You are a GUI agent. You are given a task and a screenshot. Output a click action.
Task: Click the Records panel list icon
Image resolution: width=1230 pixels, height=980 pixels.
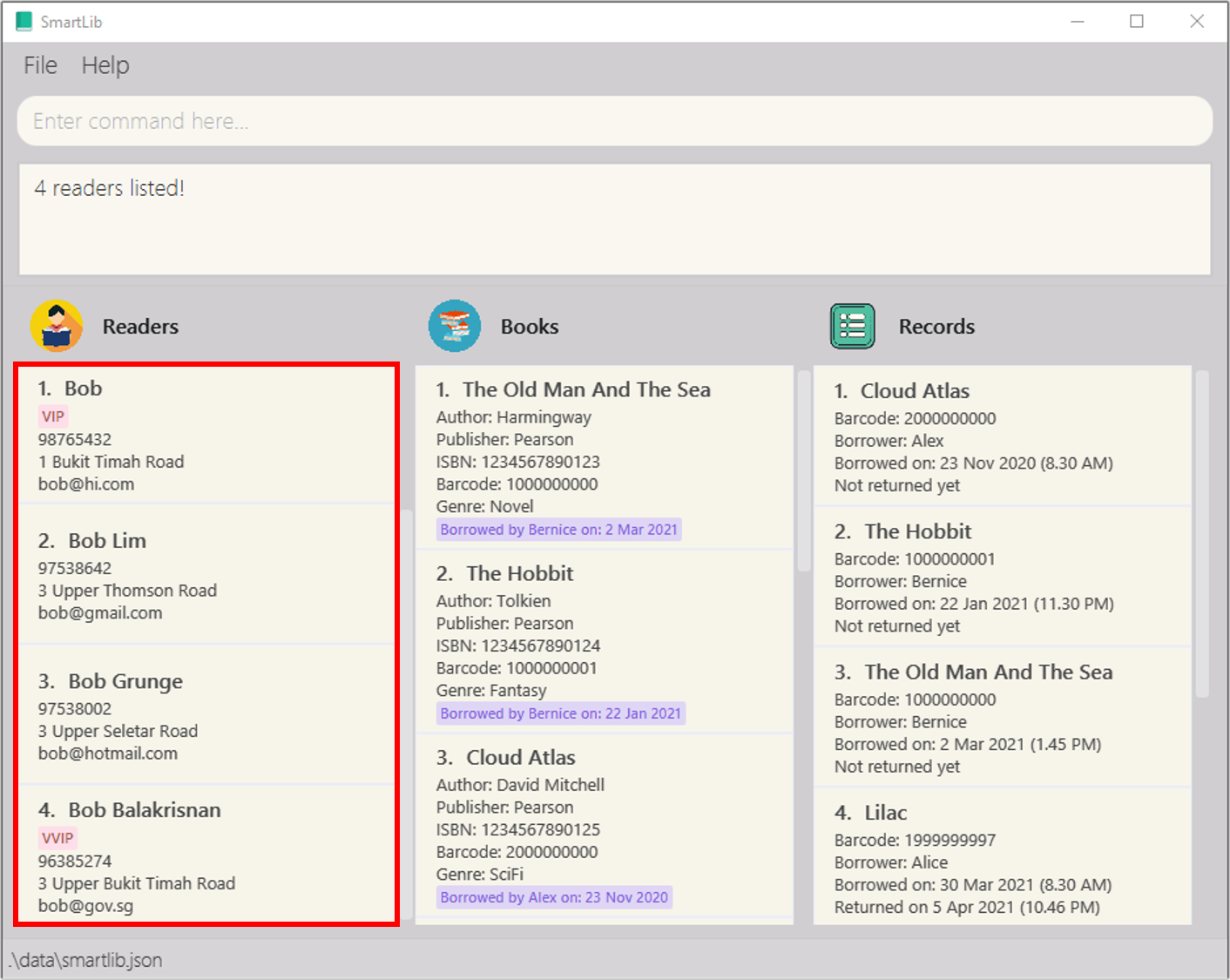(853, 326)
